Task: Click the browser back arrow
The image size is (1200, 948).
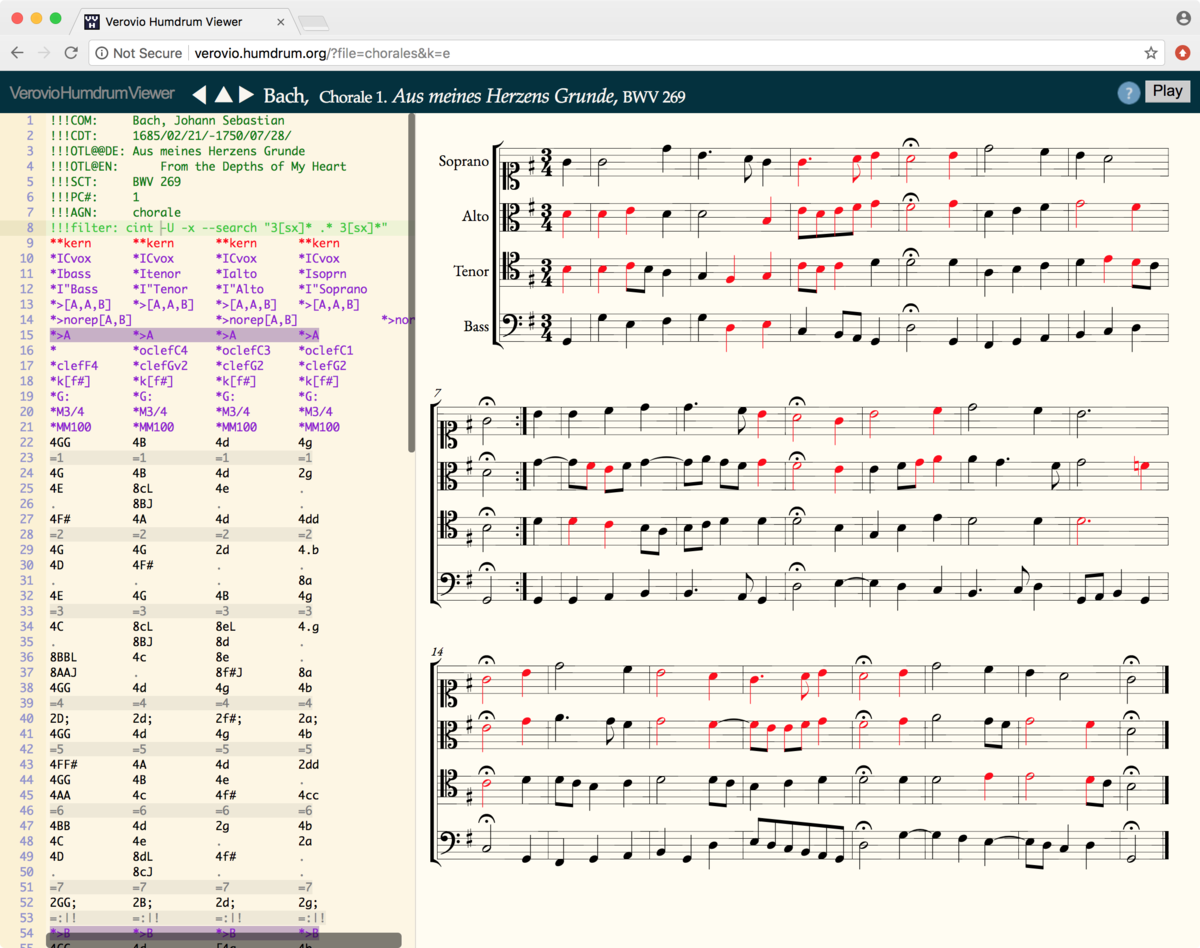Action: tap(18, 53)
